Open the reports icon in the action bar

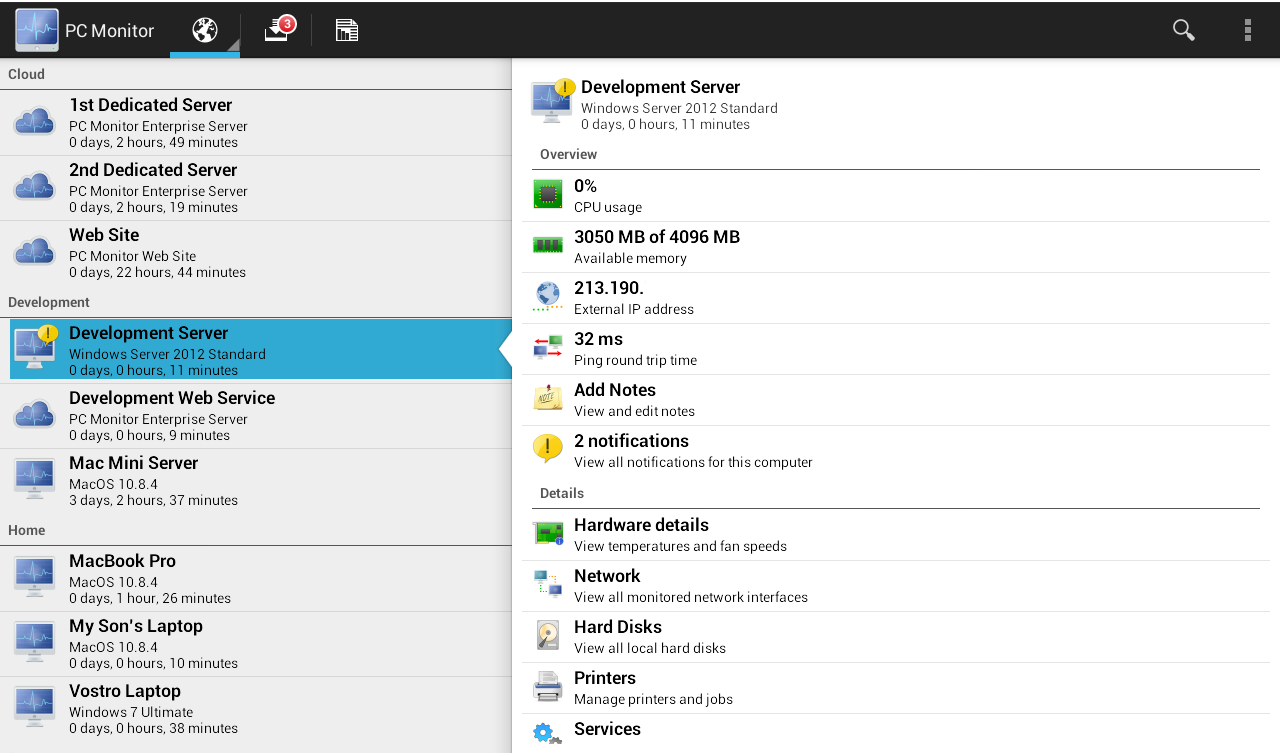[x=347, y=30]
